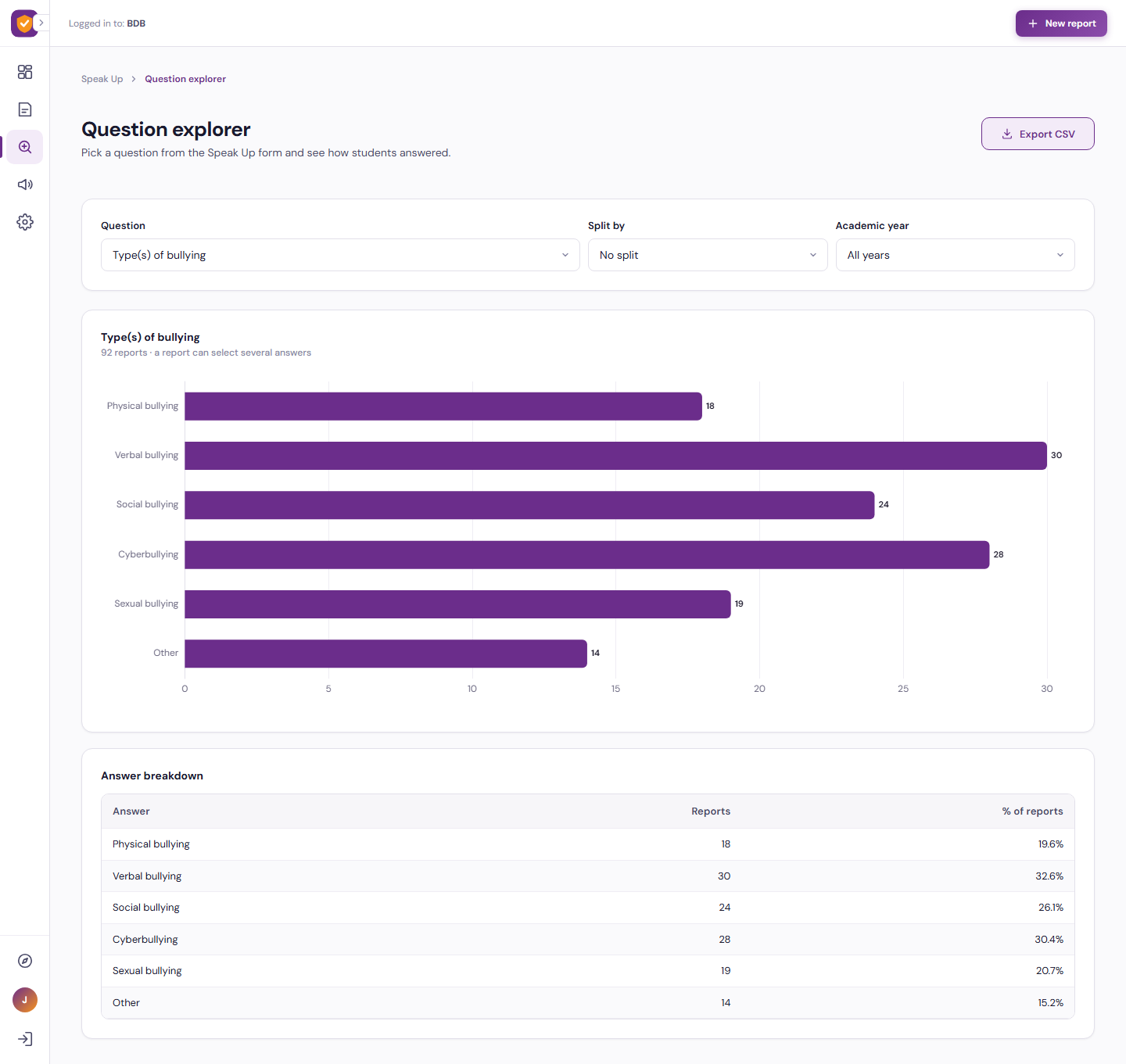This screenshot has height=1064, width=1126.
Task: Click the Verbal bullying bar in chart
Action: (615, 456)
